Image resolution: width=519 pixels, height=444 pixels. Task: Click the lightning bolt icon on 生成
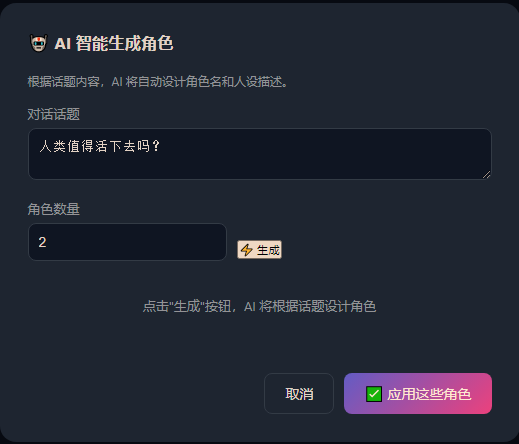point(247,250)
